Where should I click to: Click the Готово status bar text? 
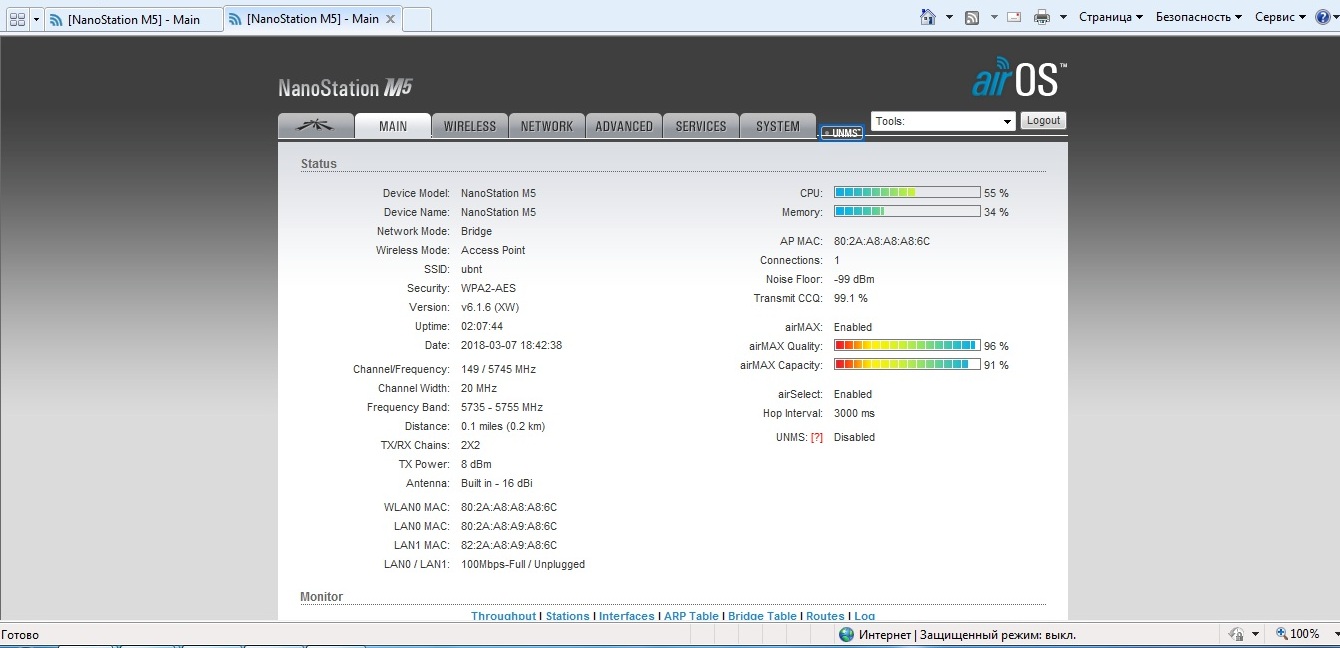pyautogui.click(x=20, y=634)
